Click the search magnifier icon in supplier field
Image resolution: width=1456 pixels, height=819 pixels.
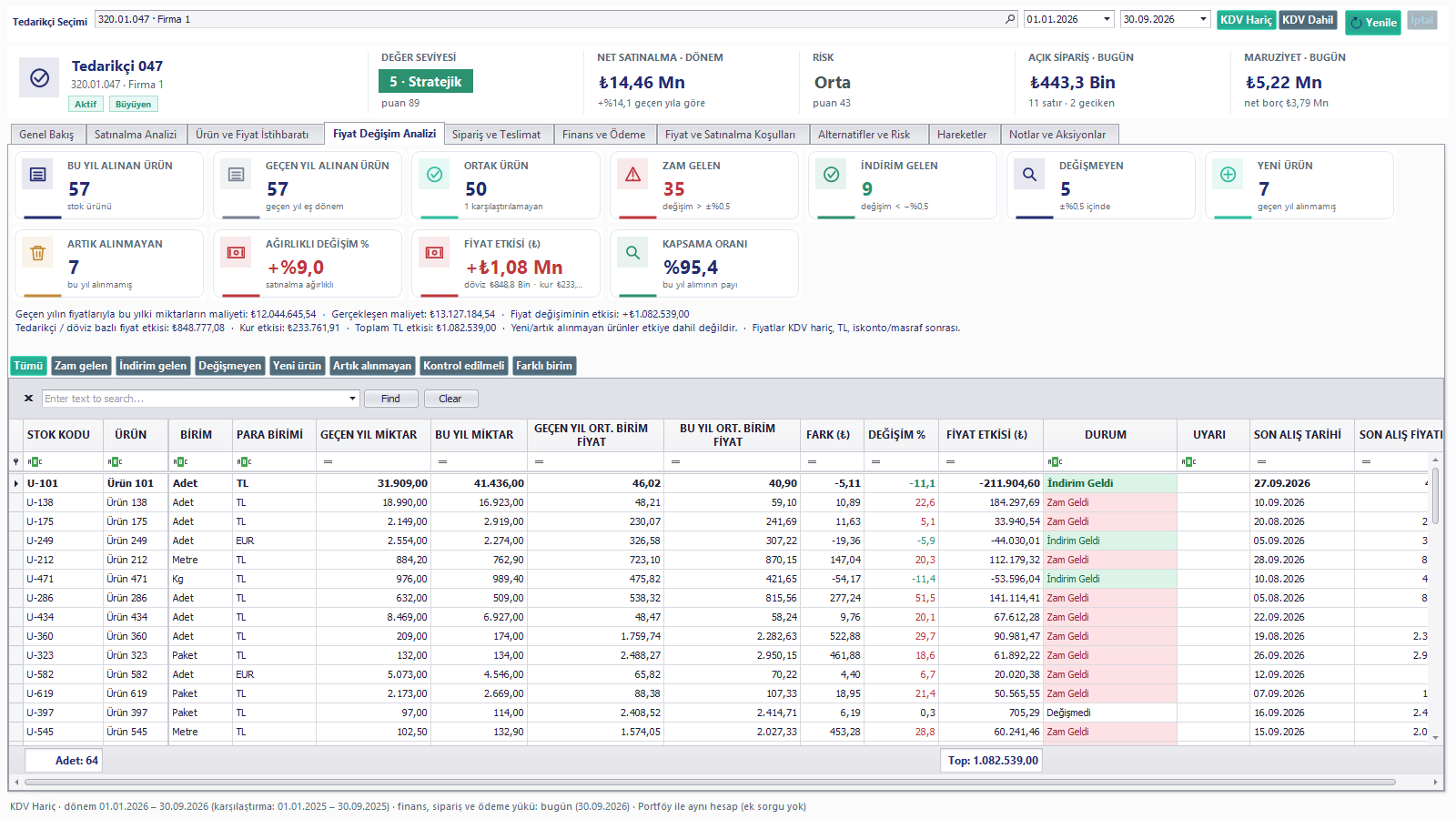point(1010,19)
